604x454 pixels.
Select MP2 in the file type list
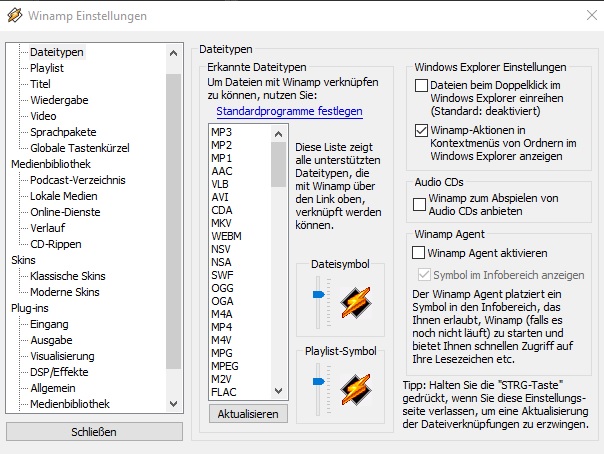[221, 145]
